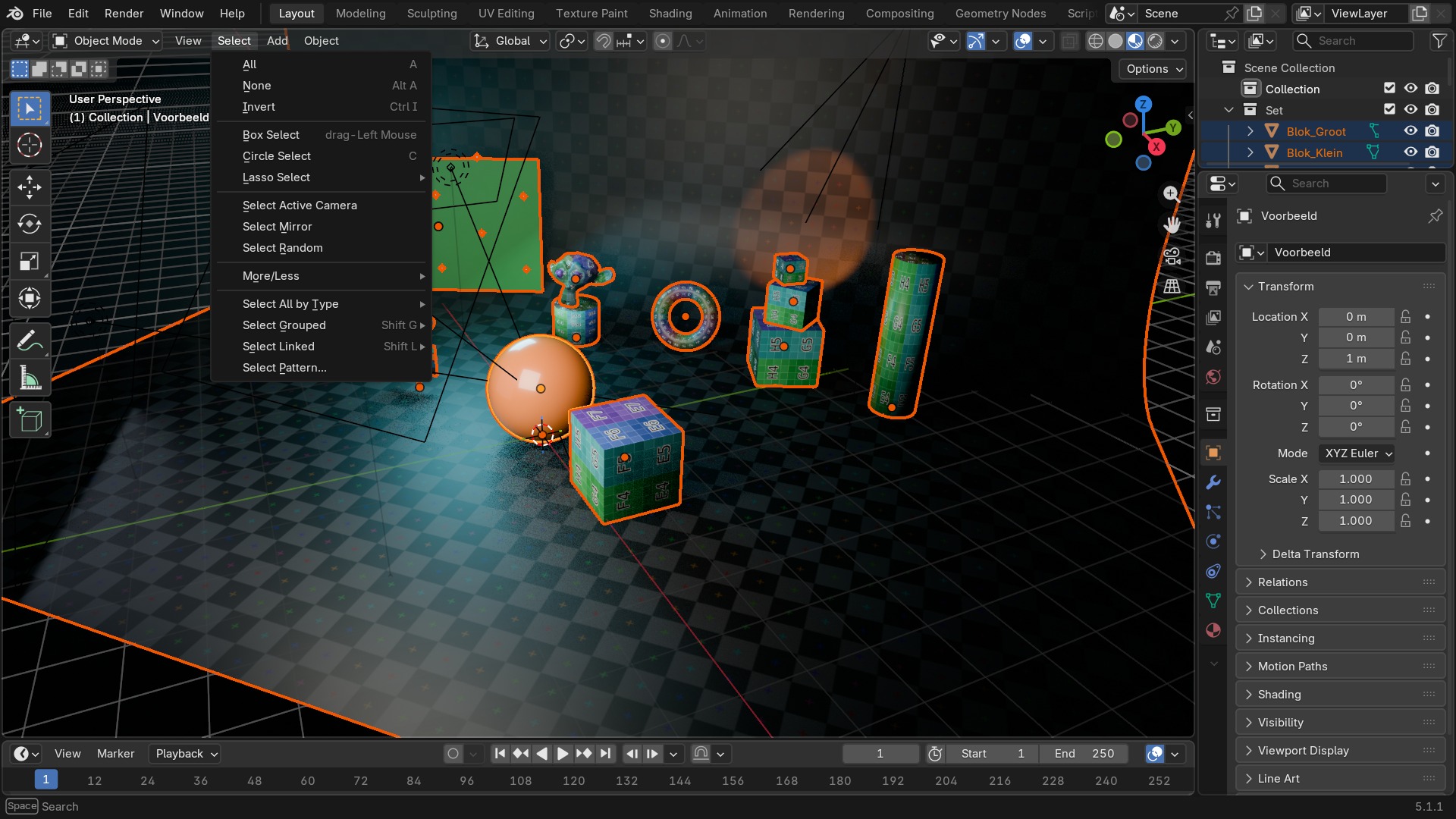This screenshot has width=1456, height=819.
Task: Pick the Add Cube tool
Action: tap(30, 419)
